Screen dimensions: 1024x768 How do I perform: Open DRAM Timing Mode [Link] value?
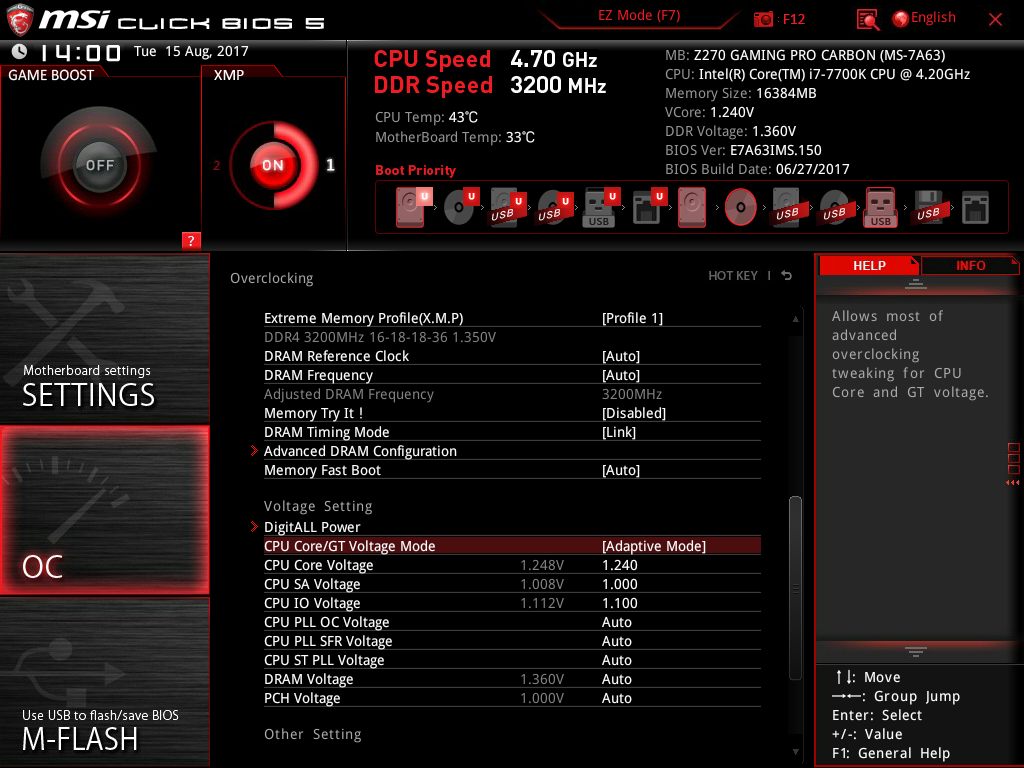(618, 432)
